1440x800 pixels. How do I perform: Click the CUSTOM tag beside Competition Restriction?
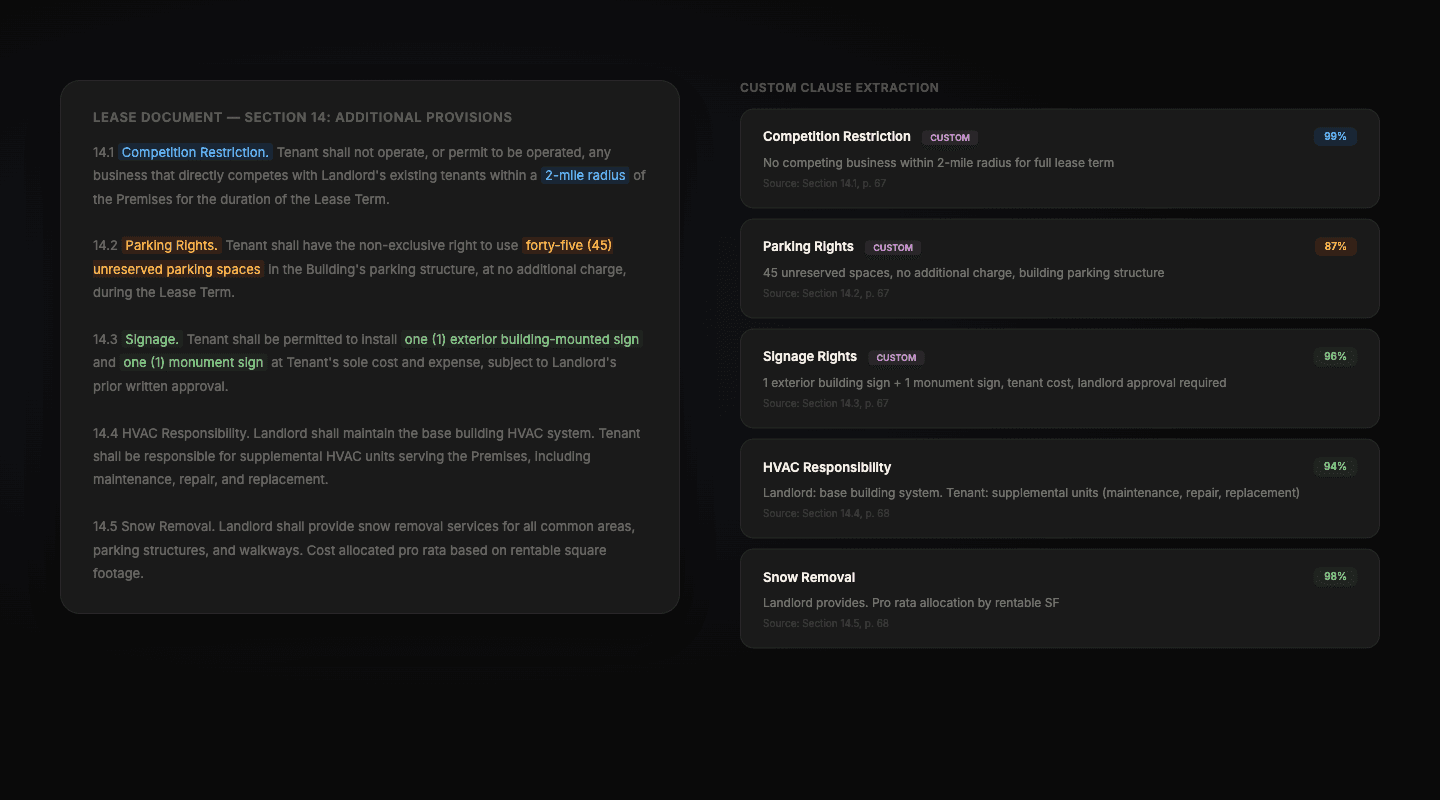(950, 138)
